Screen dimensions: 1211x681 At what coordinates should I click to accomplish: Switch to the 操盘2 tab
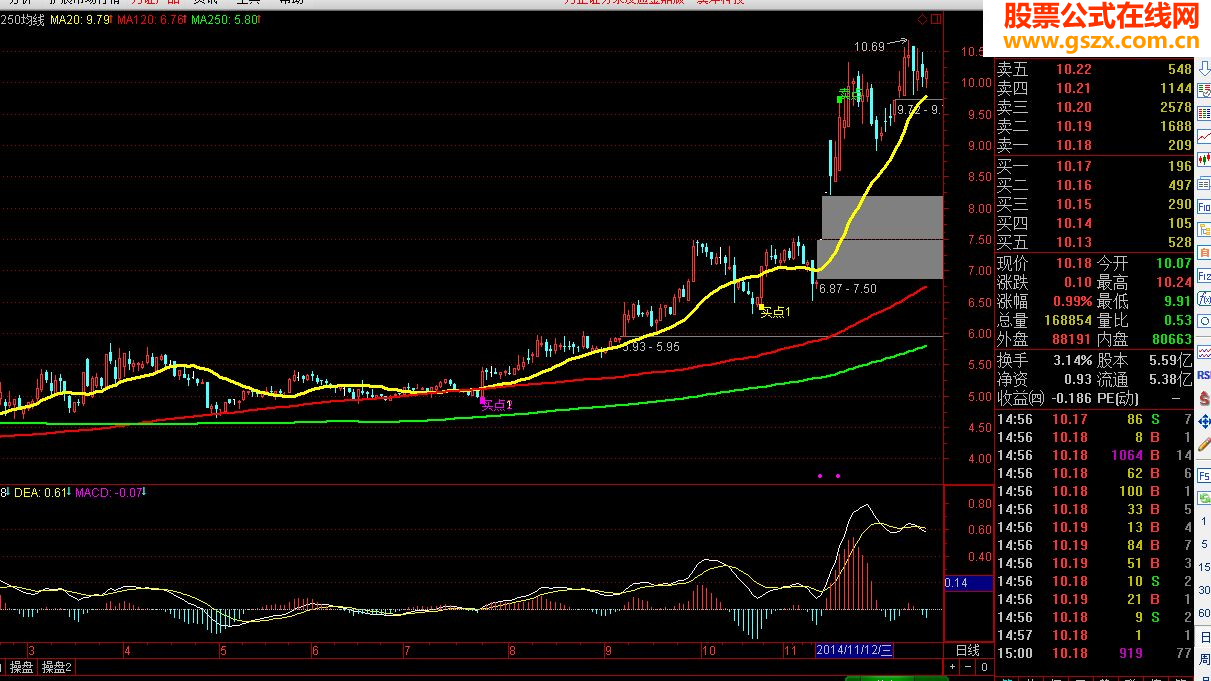click(x=57, y=667)
